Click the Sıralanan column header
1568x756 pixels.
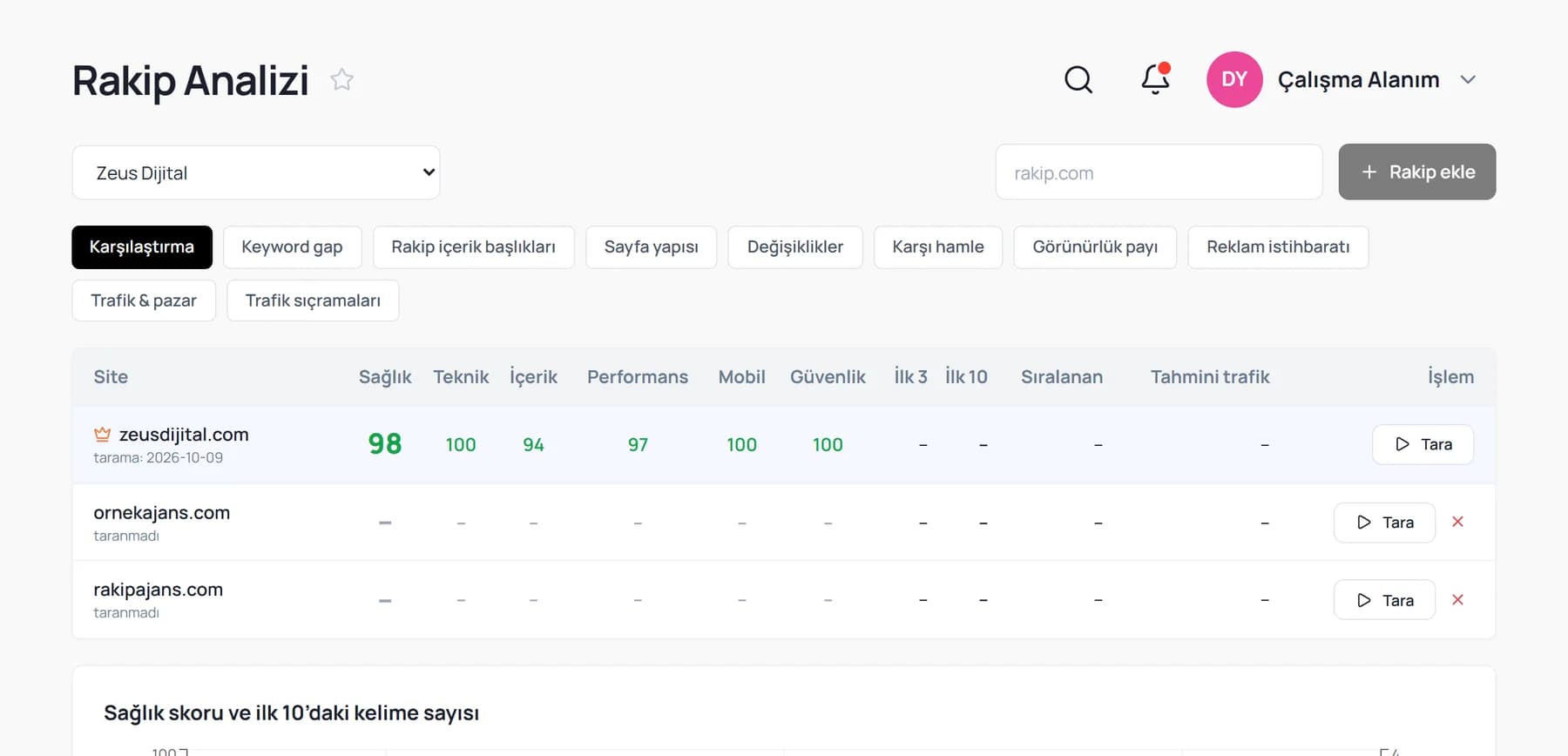pyautogui.click(x=1062, y=377)
